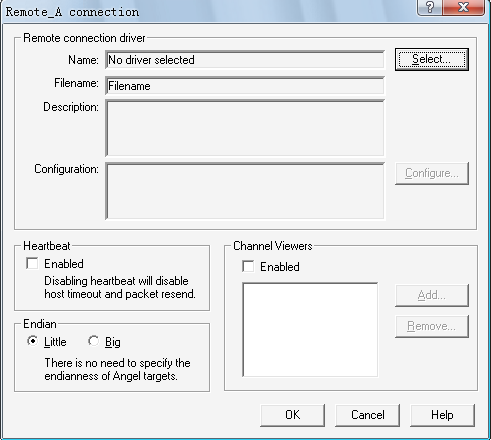
Task: Click the Add... channel viewer button
Action: point(432,295)
